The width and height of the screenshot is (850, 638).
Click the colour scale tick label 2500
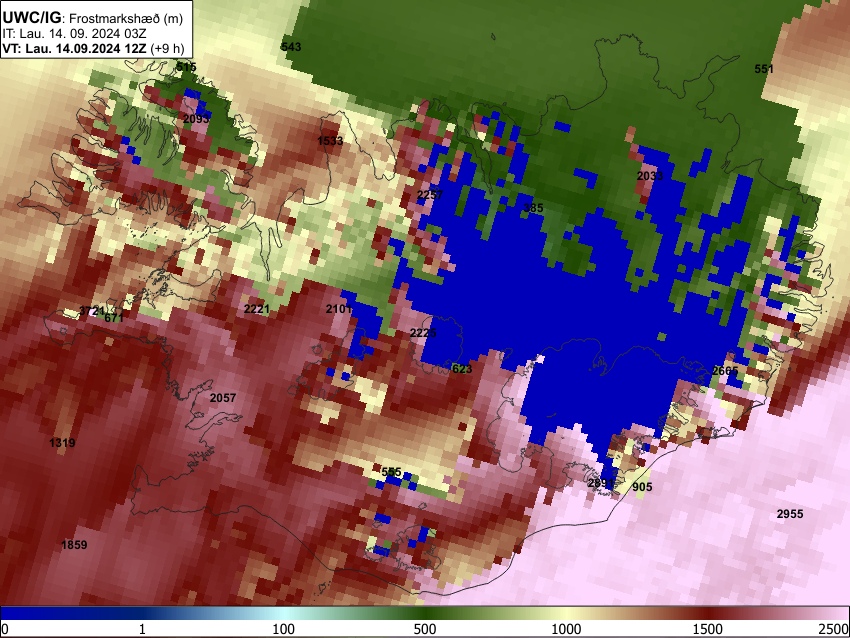coord(834,629)
